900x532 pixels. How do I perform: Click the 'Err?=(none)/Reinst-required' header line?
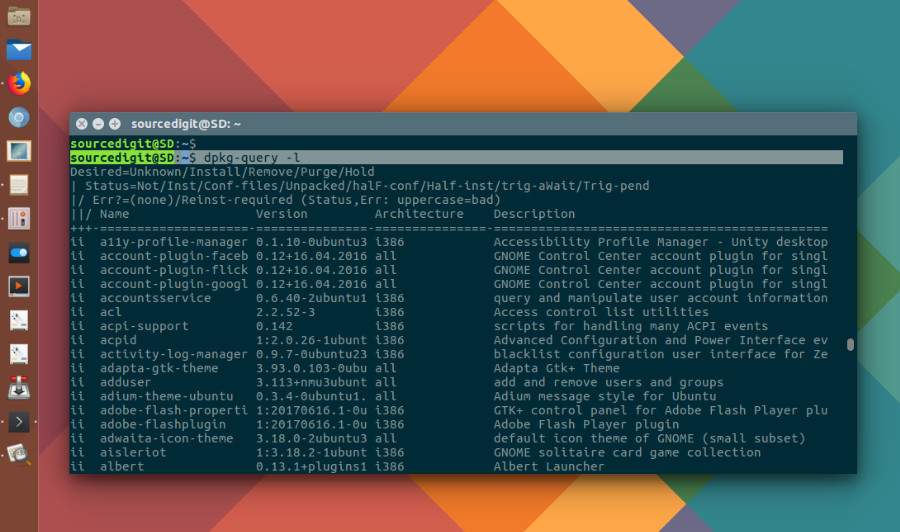click(x=297, y=200)
